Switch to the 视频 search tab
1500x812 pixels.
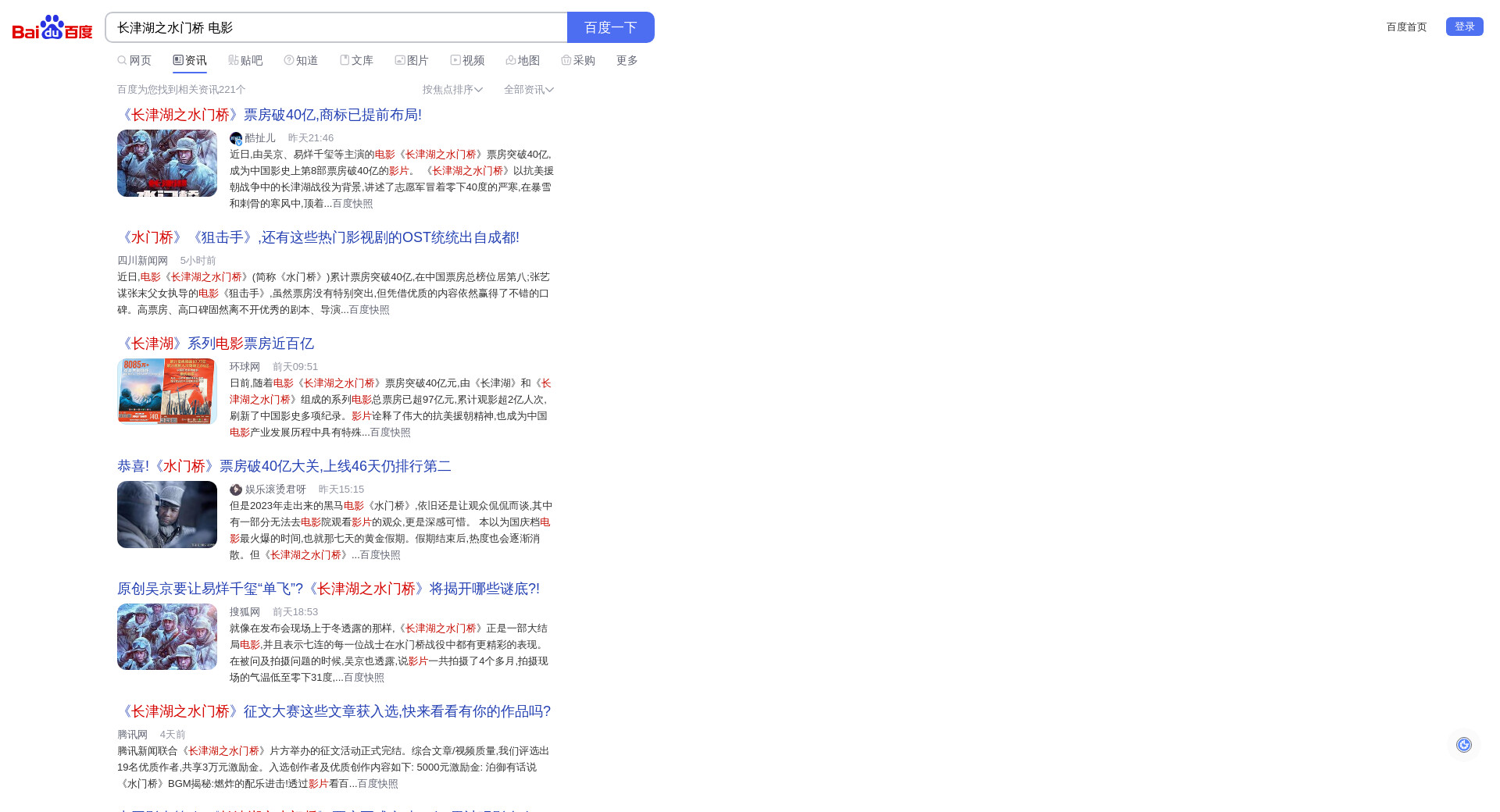[x=467, y=61]
